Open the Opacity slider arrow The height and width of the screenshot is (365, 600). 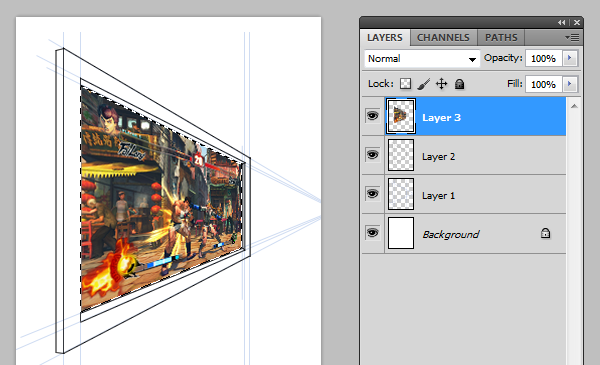pyautogui.click(x=570, y=58)
